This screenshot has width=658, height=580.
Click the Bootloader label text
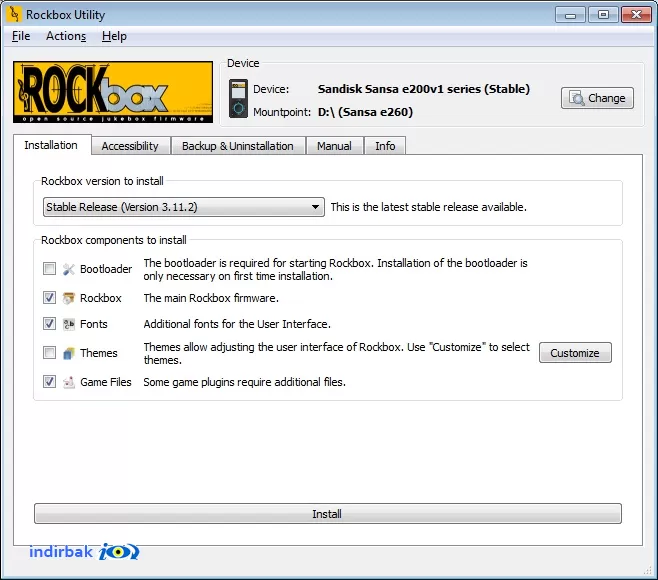(106, 269)
